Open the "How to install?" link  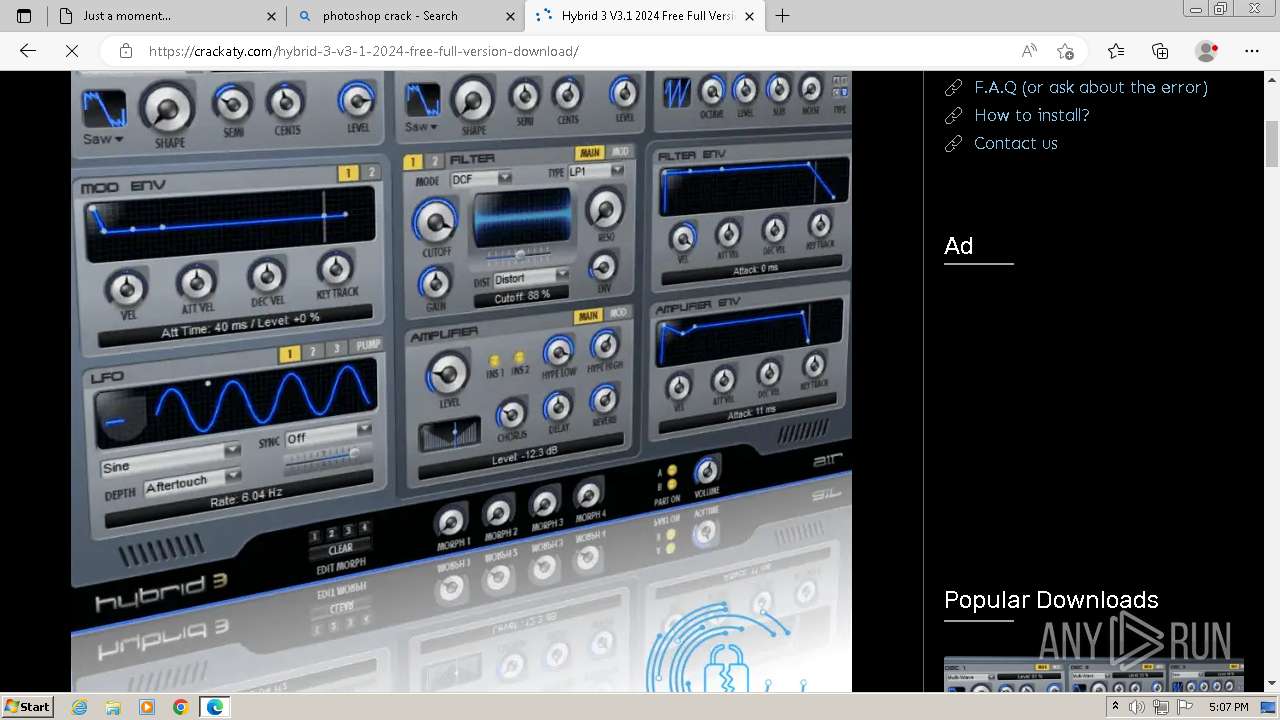(x=1032, y=115)
